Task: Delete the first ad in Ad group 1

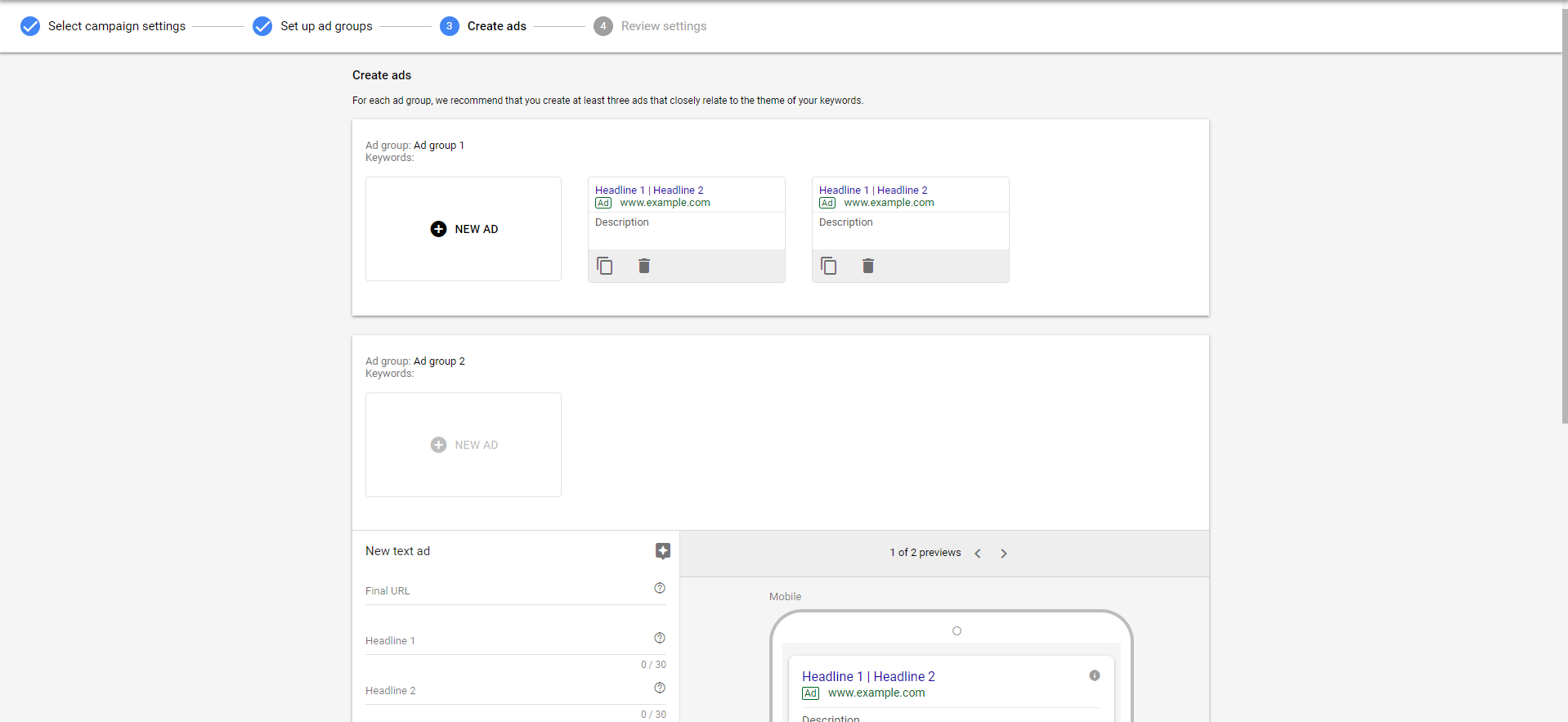Action: (644, 266)
